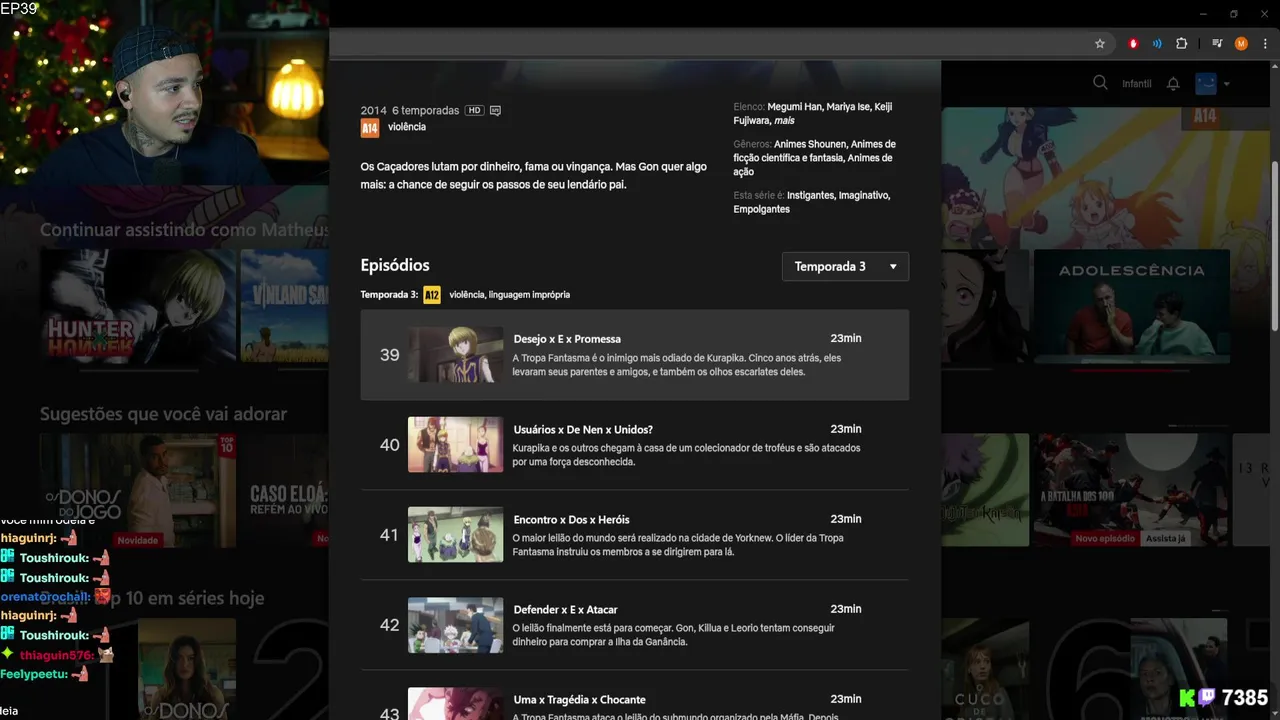Image resolution: width=1280 pixels, height=720 pixels.
Task: Bookmark this page with the star icon
Action: tap(1100, 44)
